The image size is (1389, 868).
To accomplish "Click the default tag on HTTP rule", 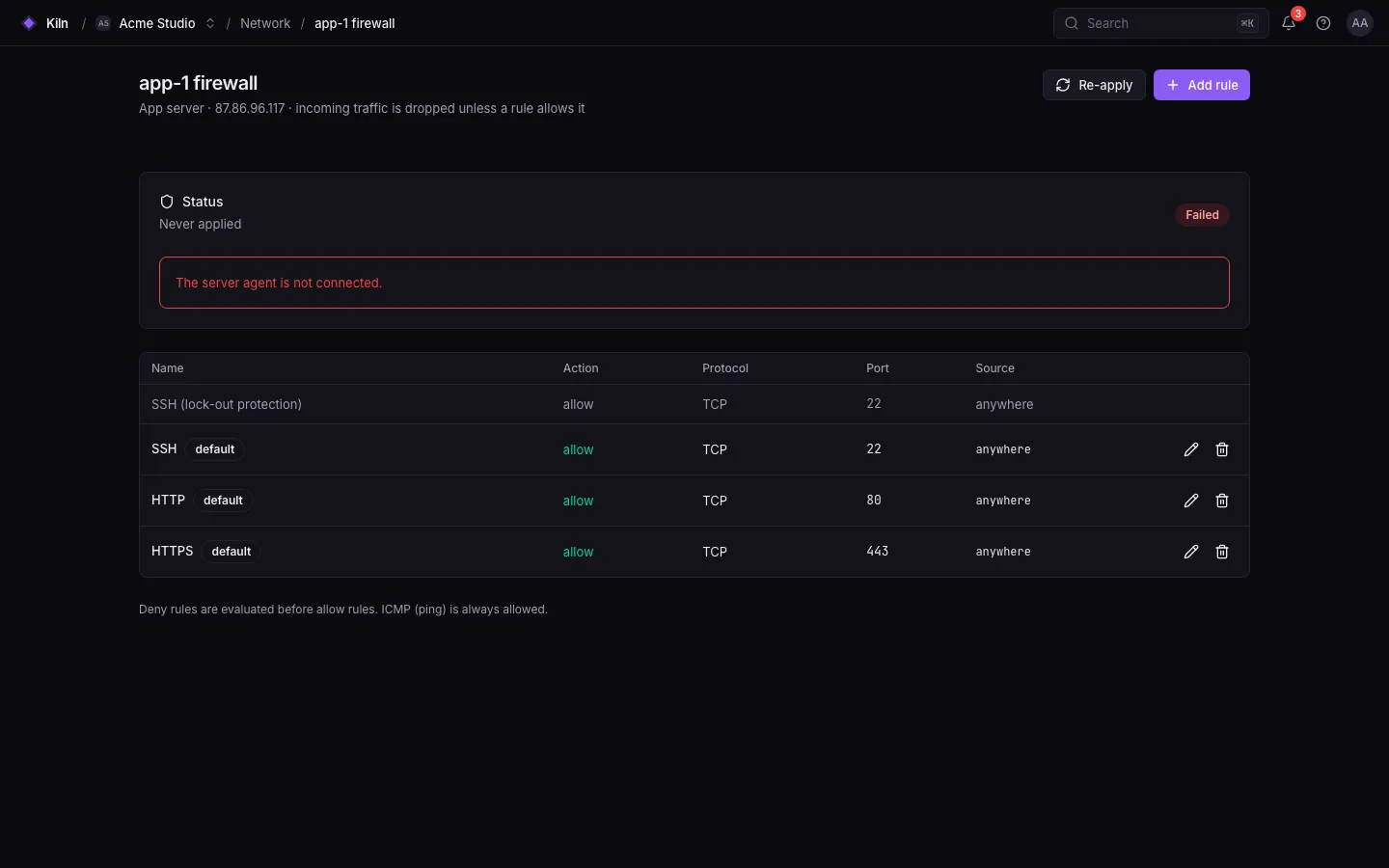I will tap(223, 501).
